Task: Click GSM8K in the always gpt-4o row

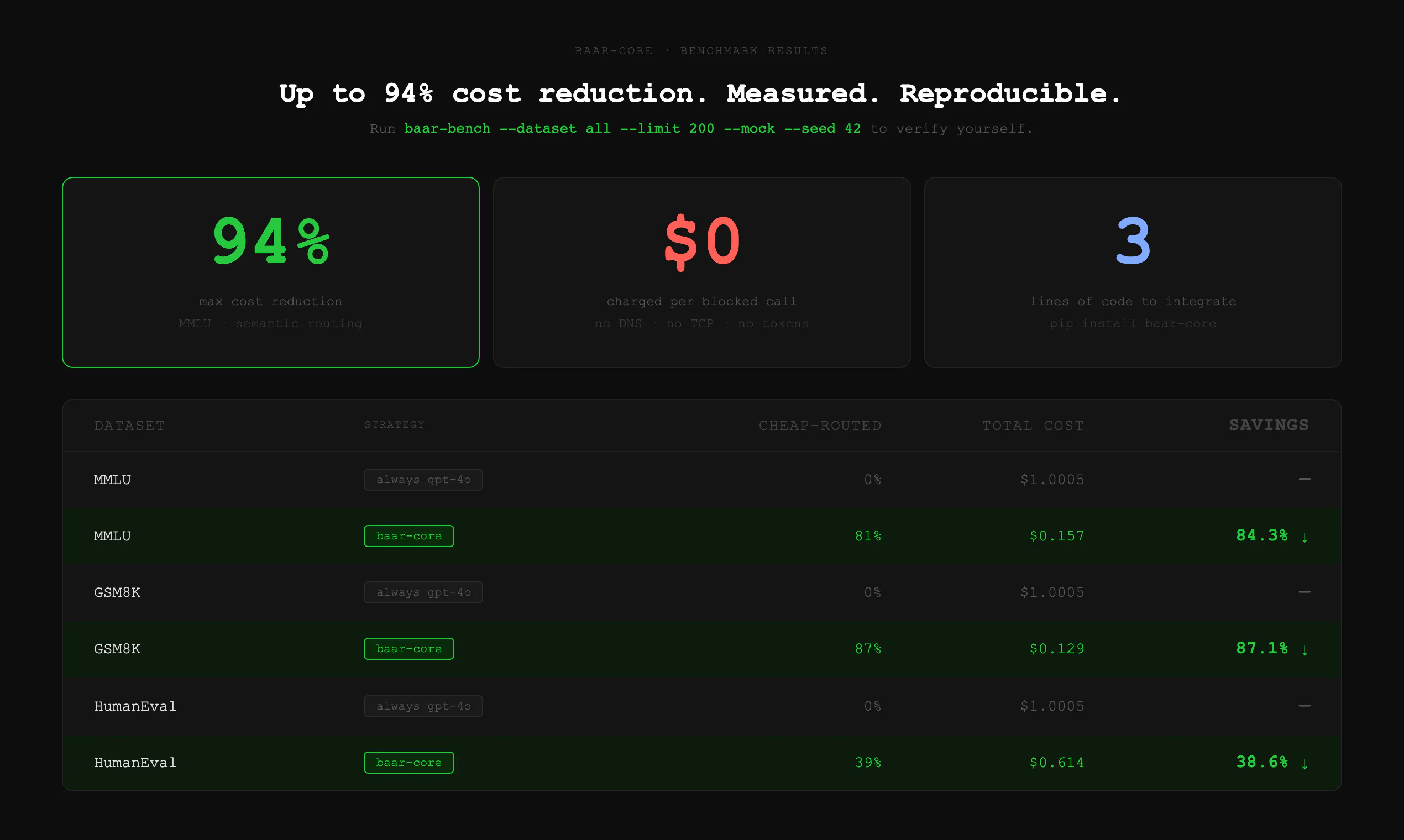Action: (x=117, y=592)
